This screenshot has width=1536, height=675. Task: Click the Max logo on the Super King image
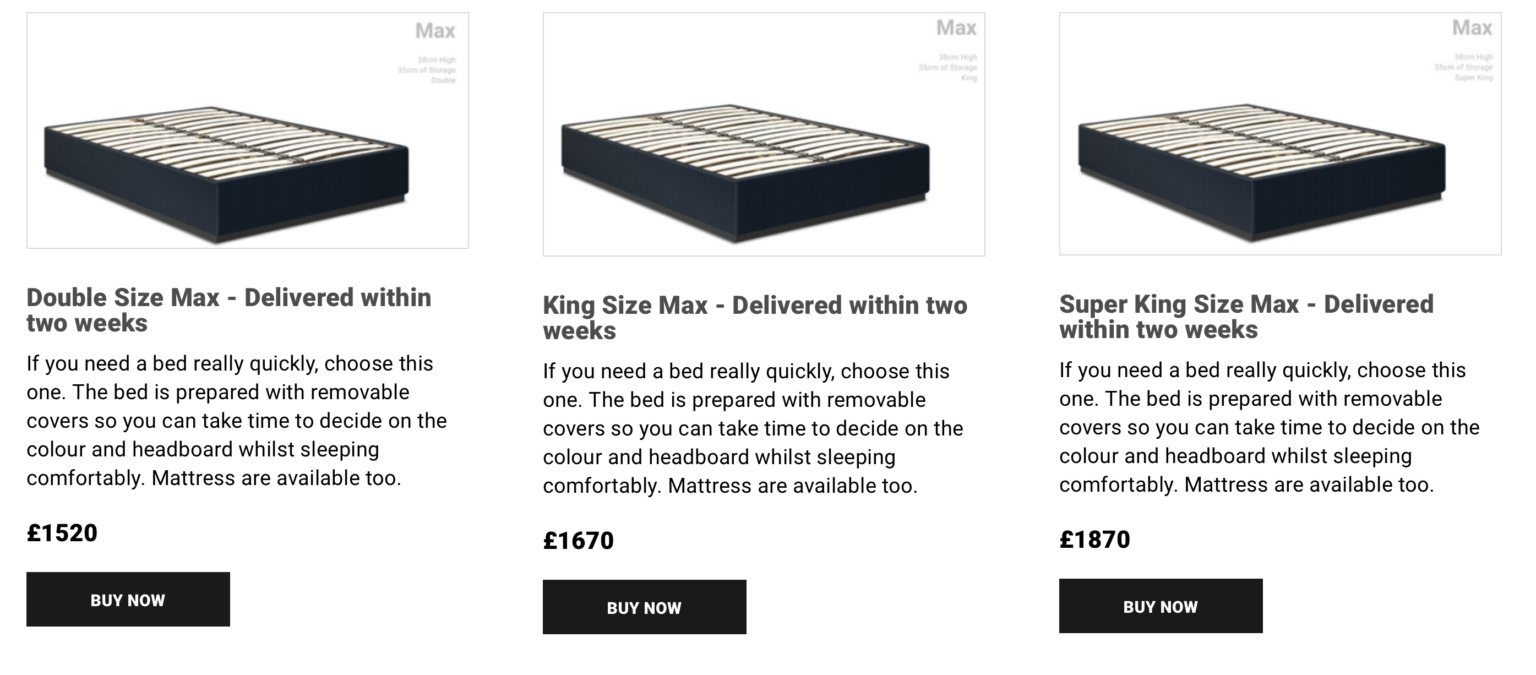pyautogui.click(x=1471, y=27)
